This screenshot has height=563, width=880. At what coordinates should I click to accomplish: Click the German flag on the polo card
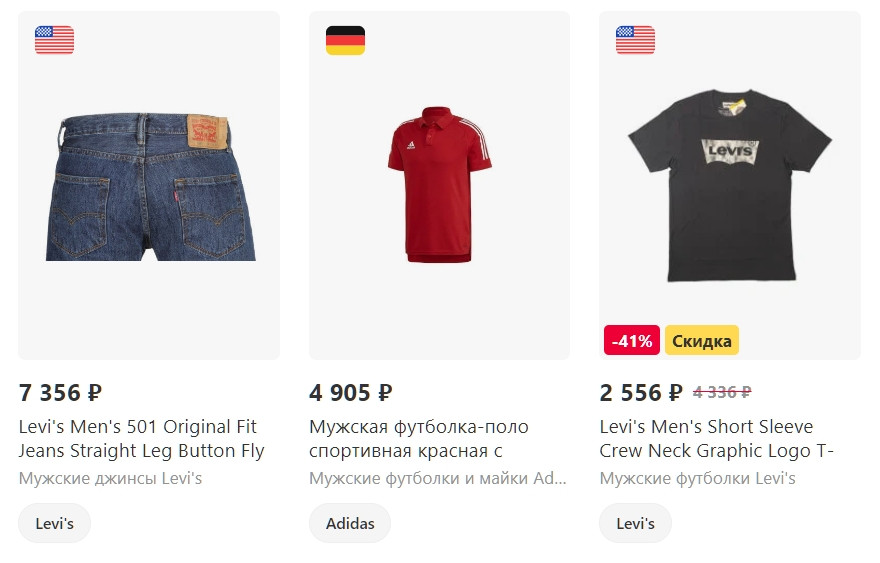(345, 40)
